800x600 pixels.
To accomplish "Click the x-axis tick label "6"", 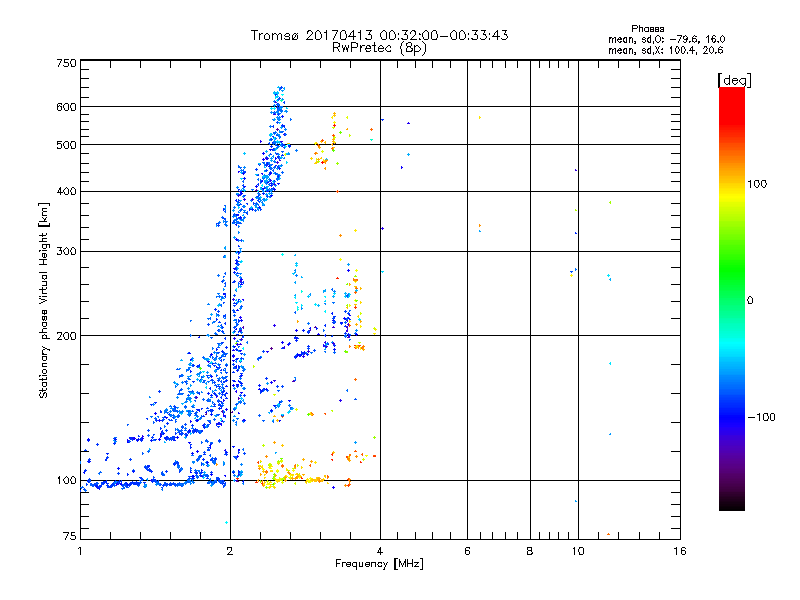I will [467, 551].
